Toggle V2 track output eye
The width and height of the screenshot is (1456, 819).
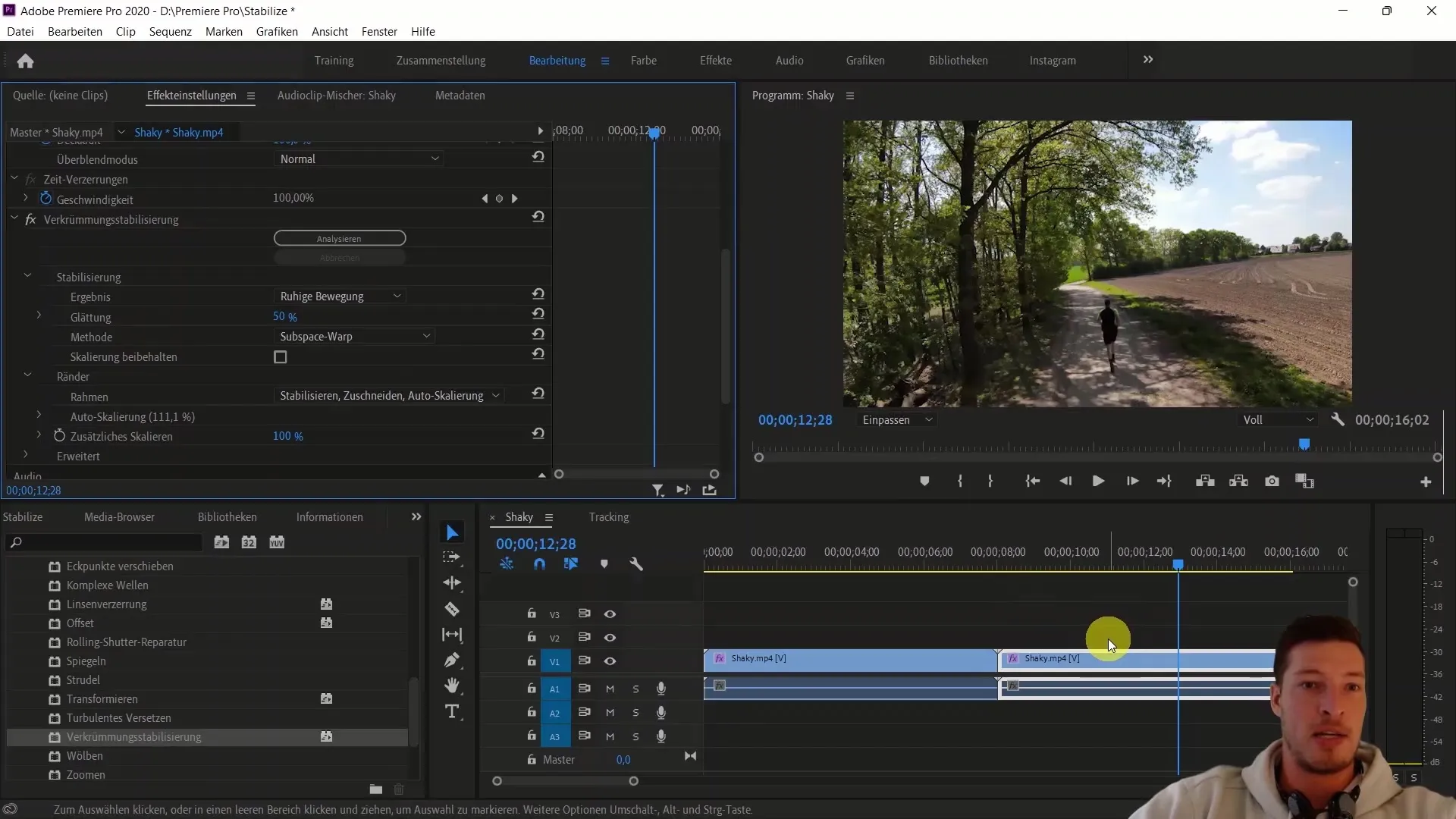(x=610, y=638)
